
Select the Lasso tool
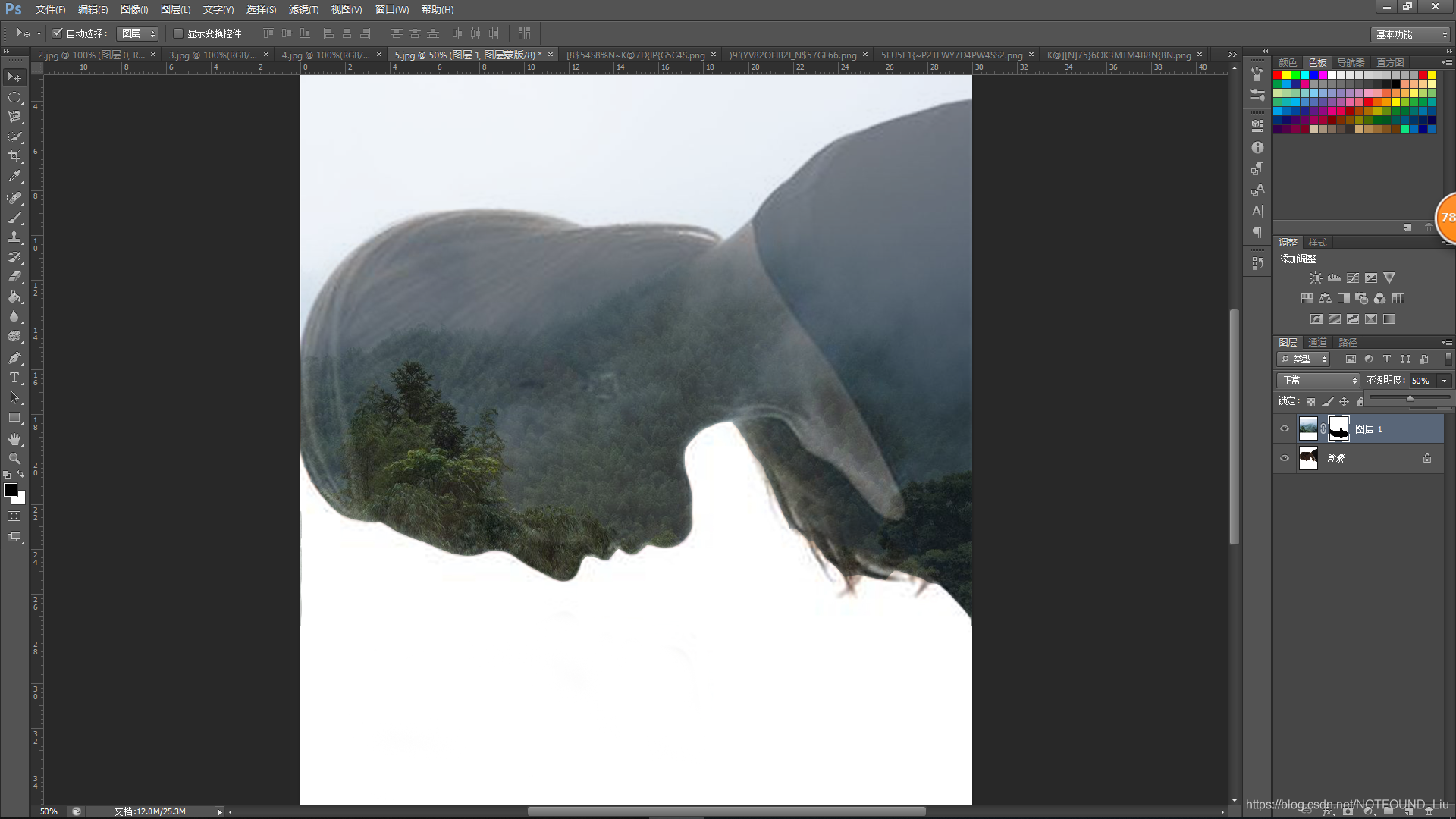click(x=14, y=117)
